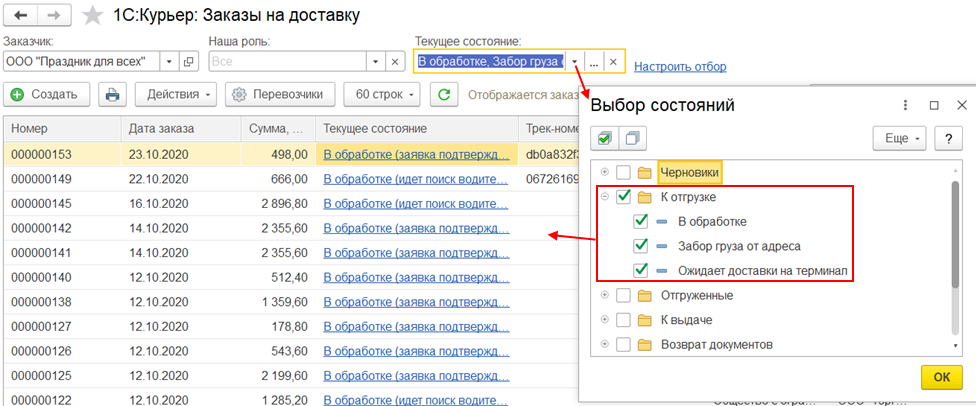Open selection dialog via ellipsis button

click(x=594, y=62)
